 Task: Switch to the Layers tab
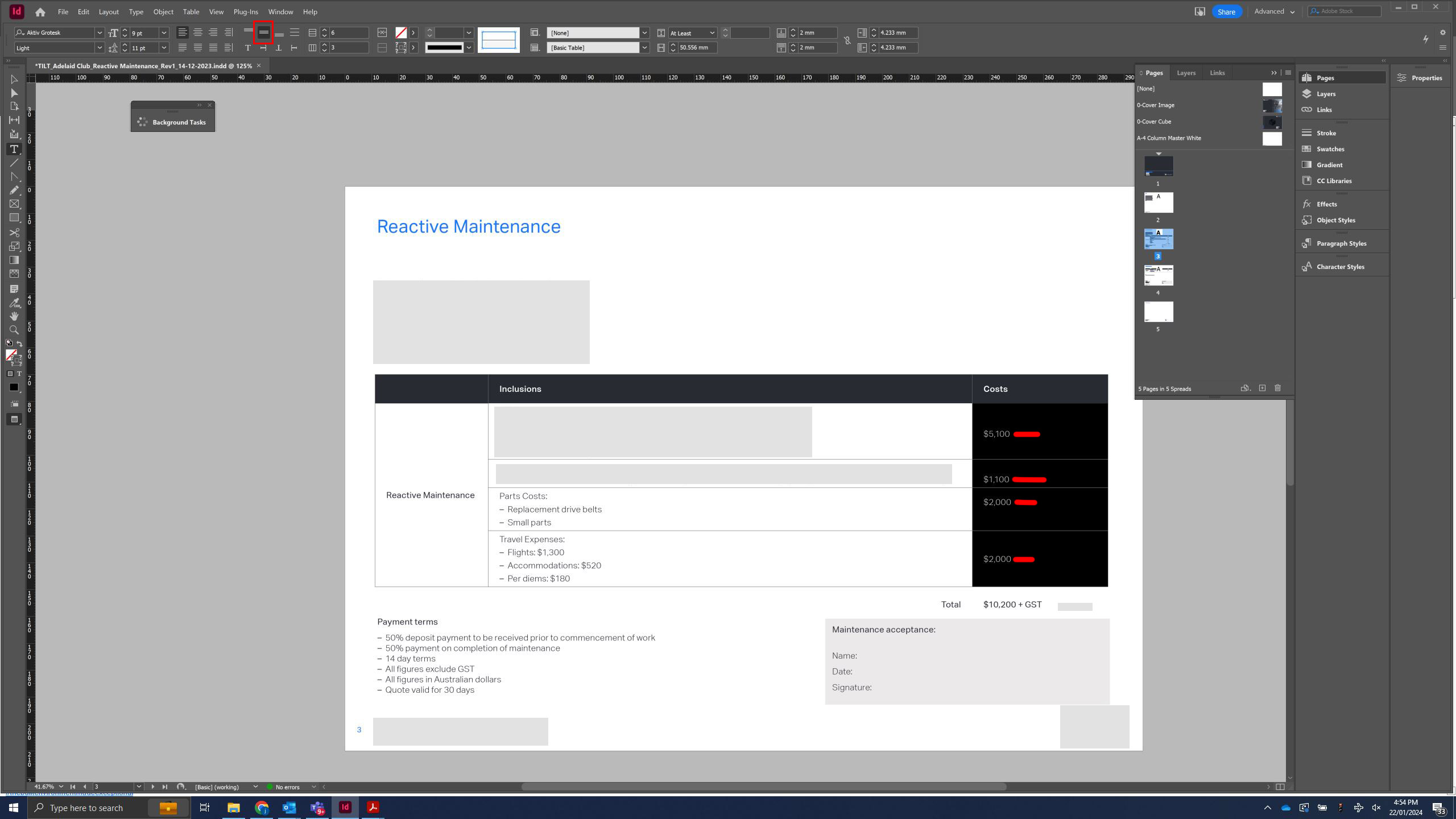1186,73
